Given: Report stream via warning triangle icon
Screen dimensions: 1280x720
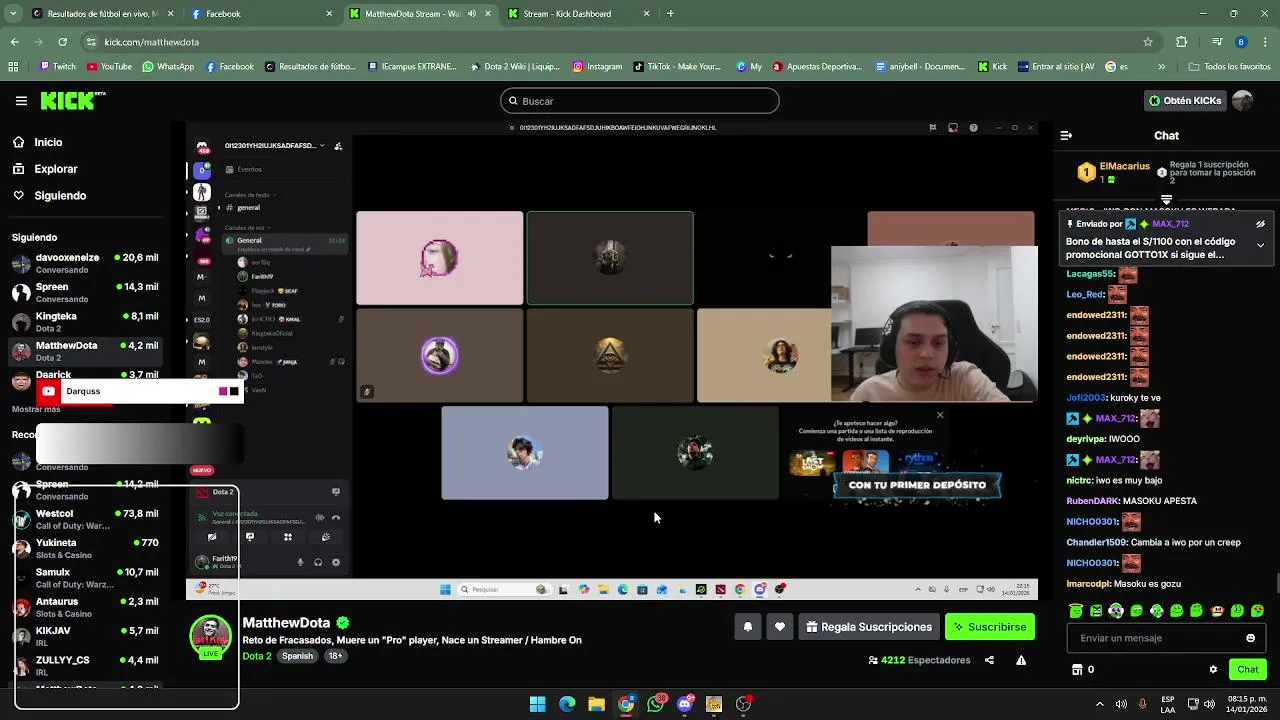Looking at the screenshot, I should click(1021, 660).
